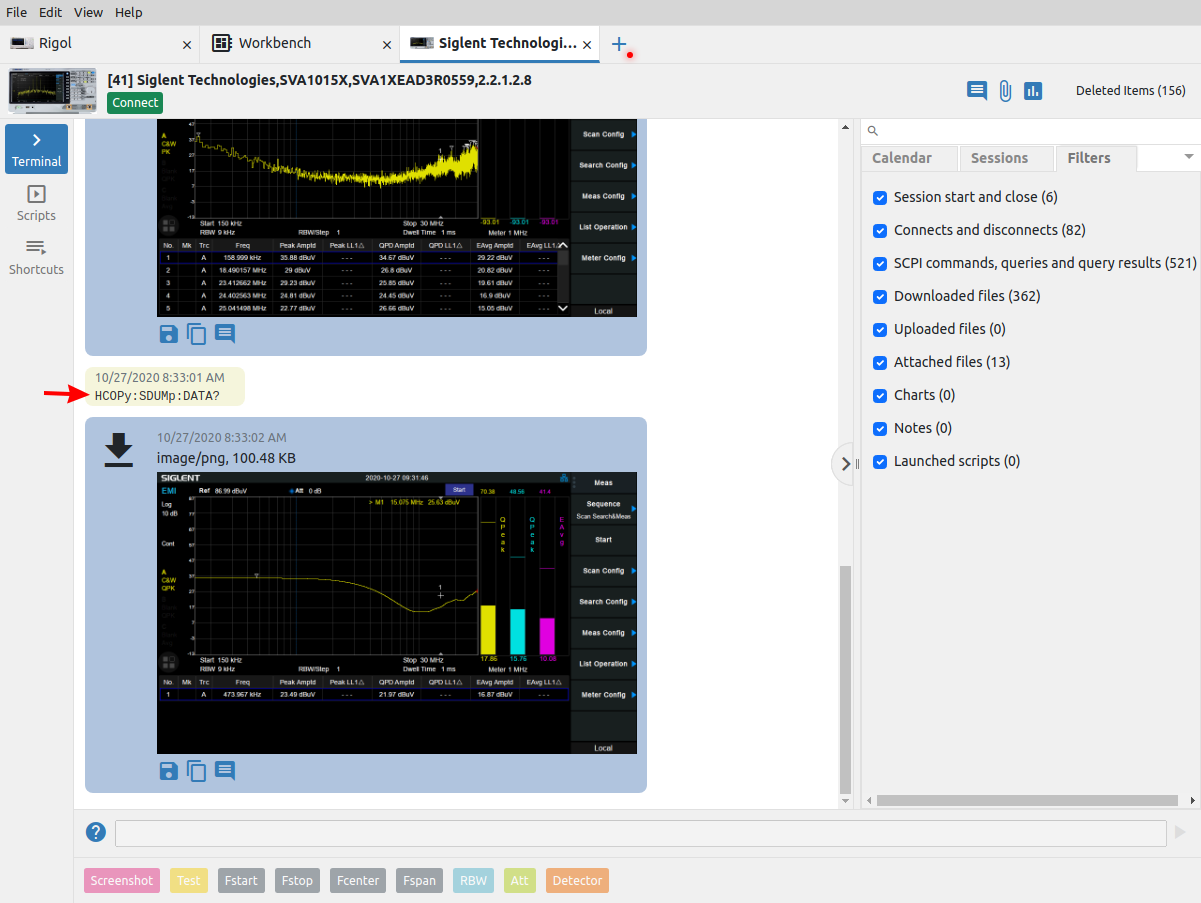This screenshot has width=1201, height=903.
Task: Open the lower EMI screenshot image
Action: (397, 612)
